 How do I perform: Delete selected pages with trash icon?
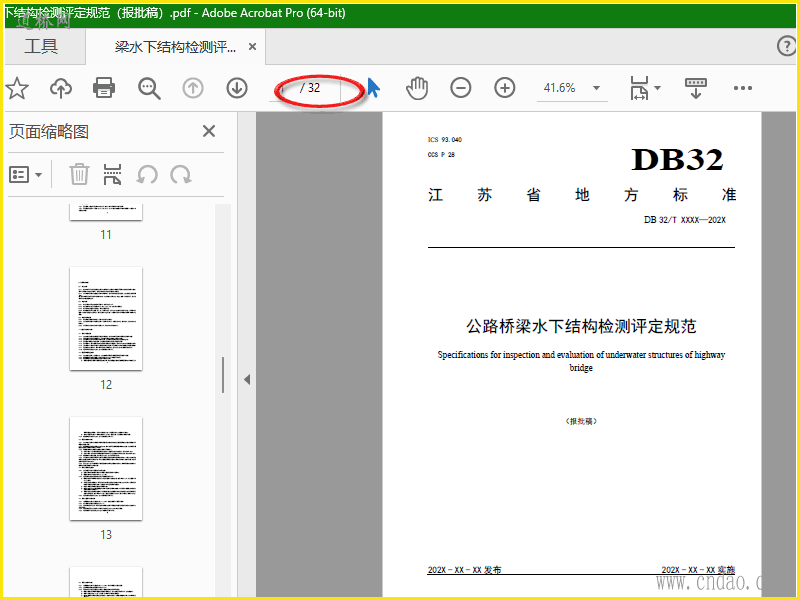click(x=79, y=174)
